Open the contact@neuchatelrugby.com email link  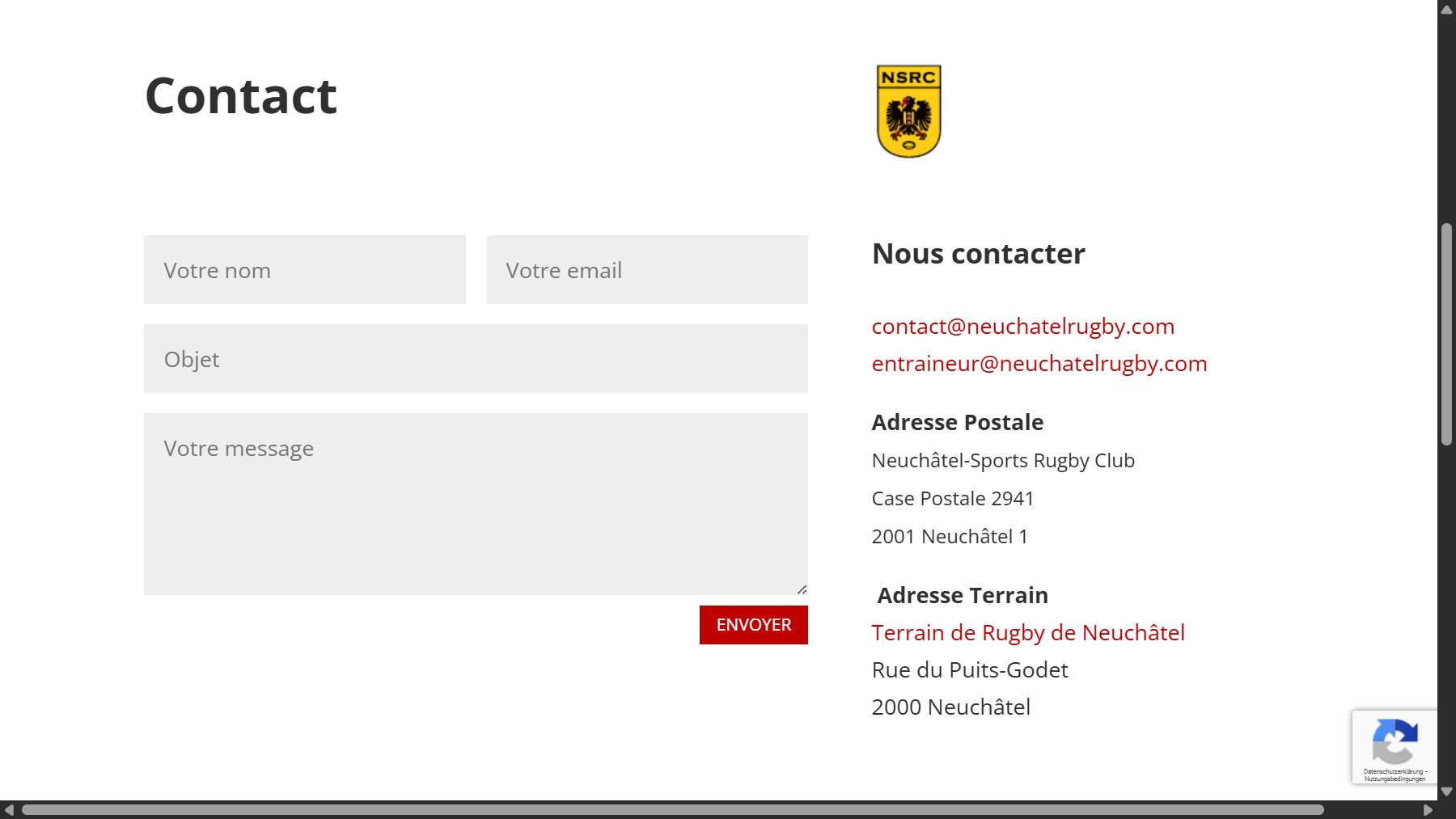point(1022,327)
